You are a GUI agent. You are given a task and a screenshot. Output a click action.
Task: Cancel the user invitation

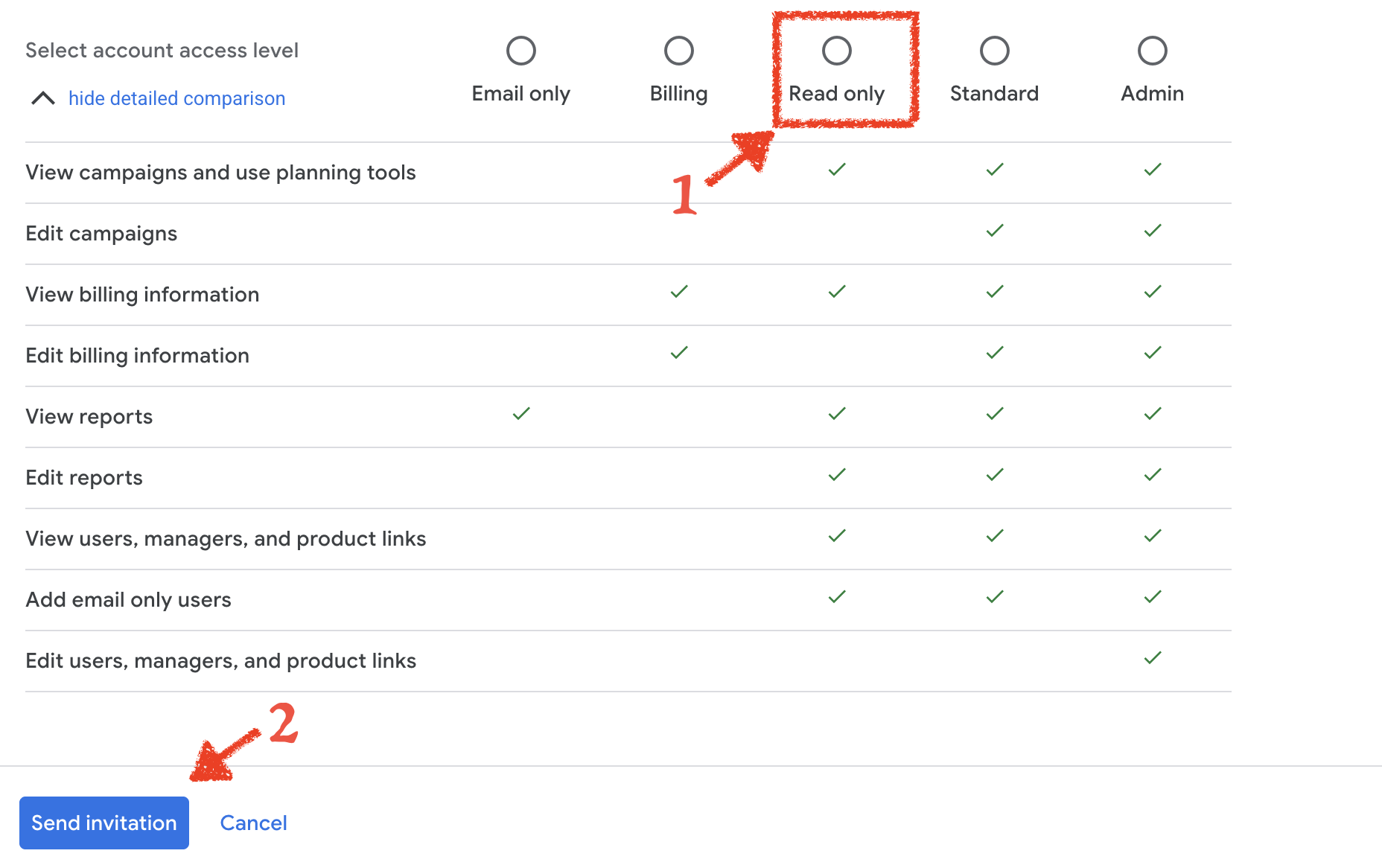(x=253, y=823)
